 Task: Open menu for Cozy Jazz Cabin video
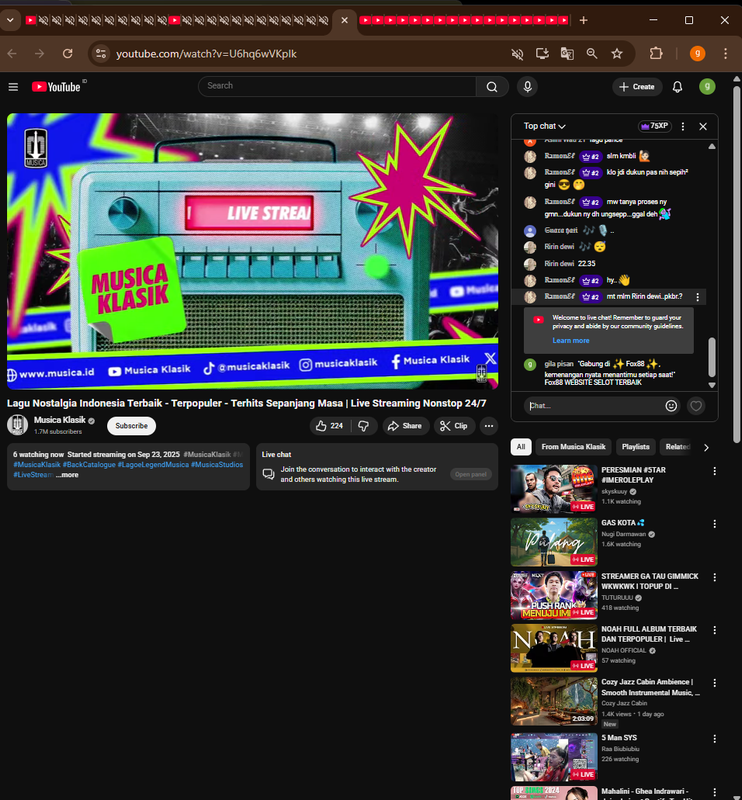click(x=714, y=683)
